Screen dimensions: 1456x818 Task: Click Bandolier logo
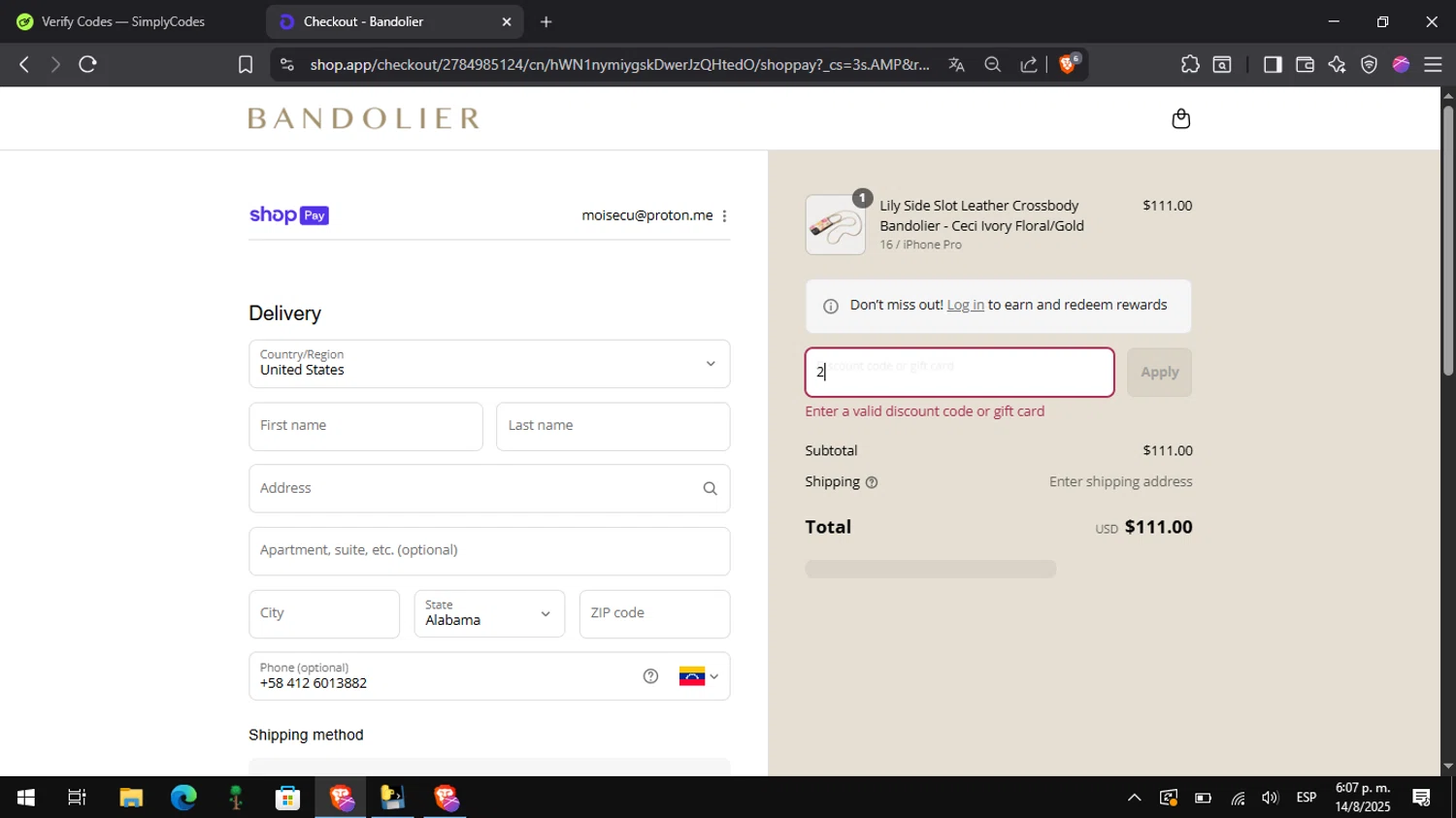click(x=364, y=118)
